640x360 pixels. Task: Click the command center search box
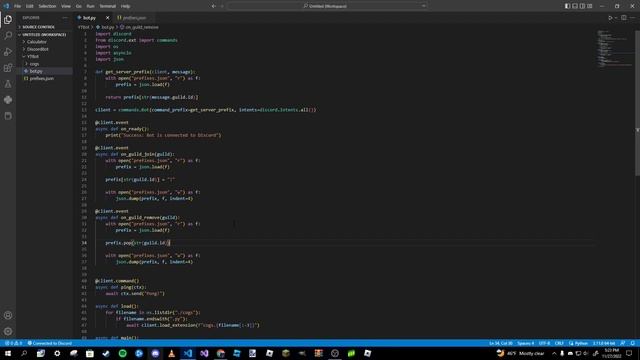327,6
